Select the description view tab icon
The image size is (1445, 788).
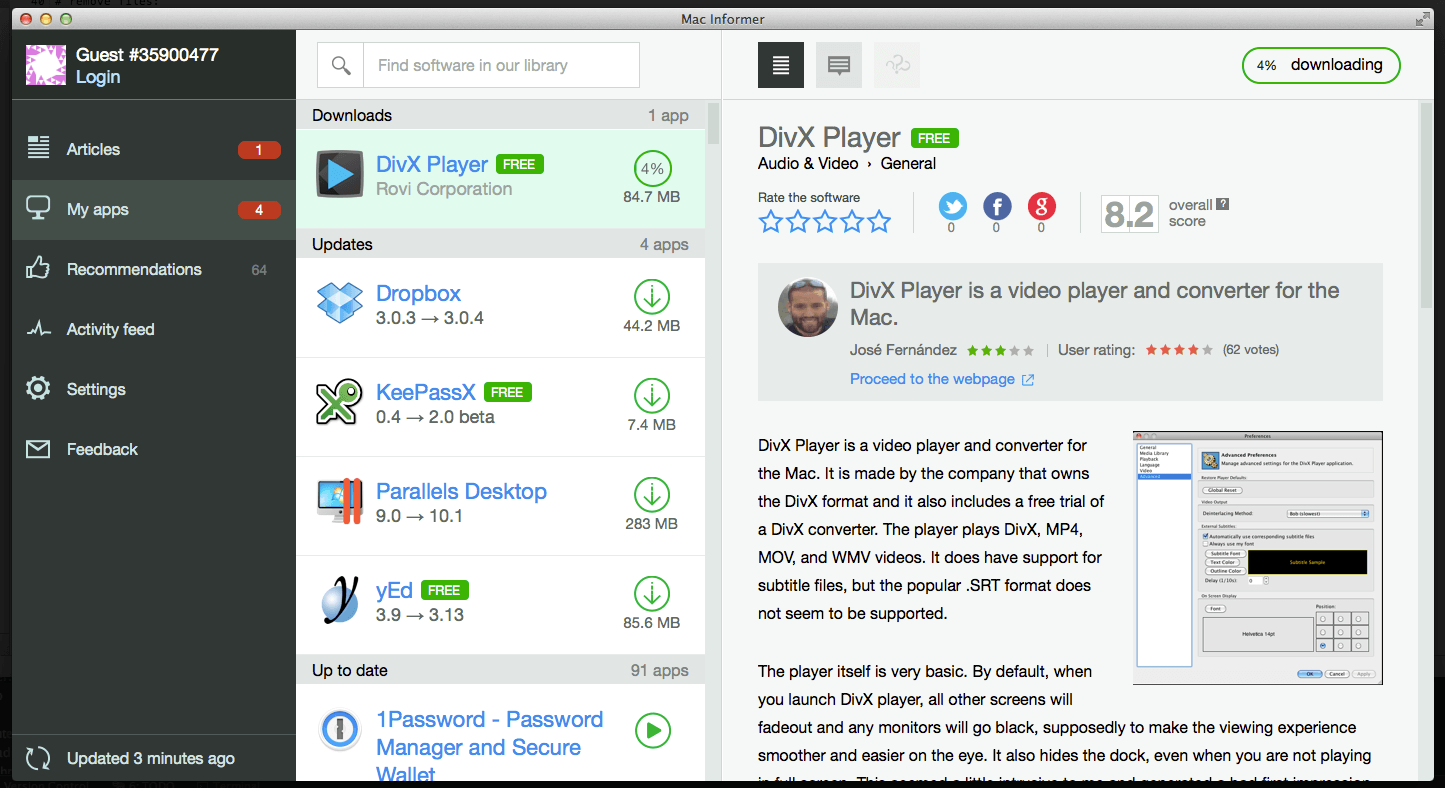pyautogui.click(x=781, y=65)
